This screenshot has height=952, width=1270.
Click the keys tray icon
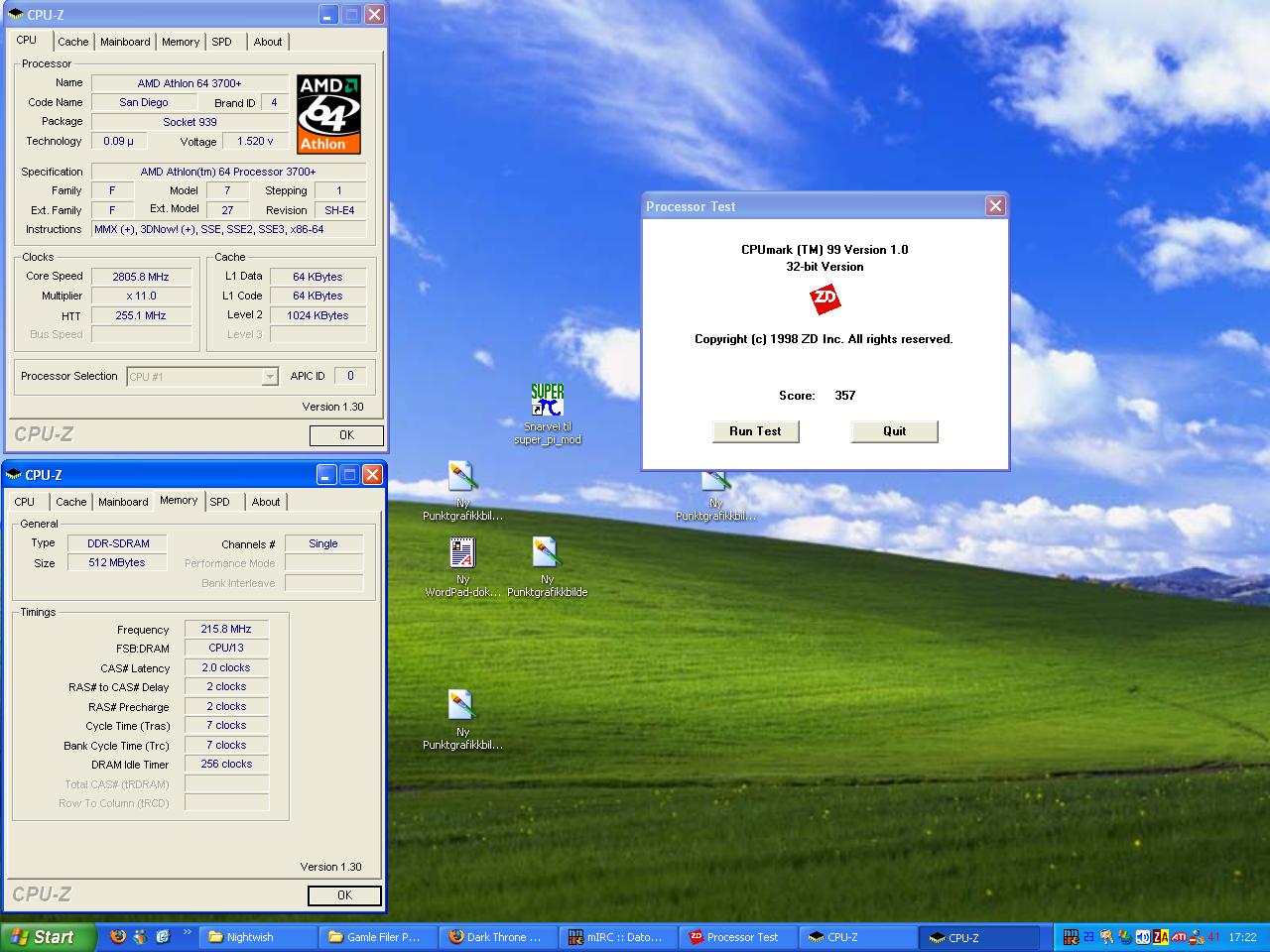(x=1106, y=937)
